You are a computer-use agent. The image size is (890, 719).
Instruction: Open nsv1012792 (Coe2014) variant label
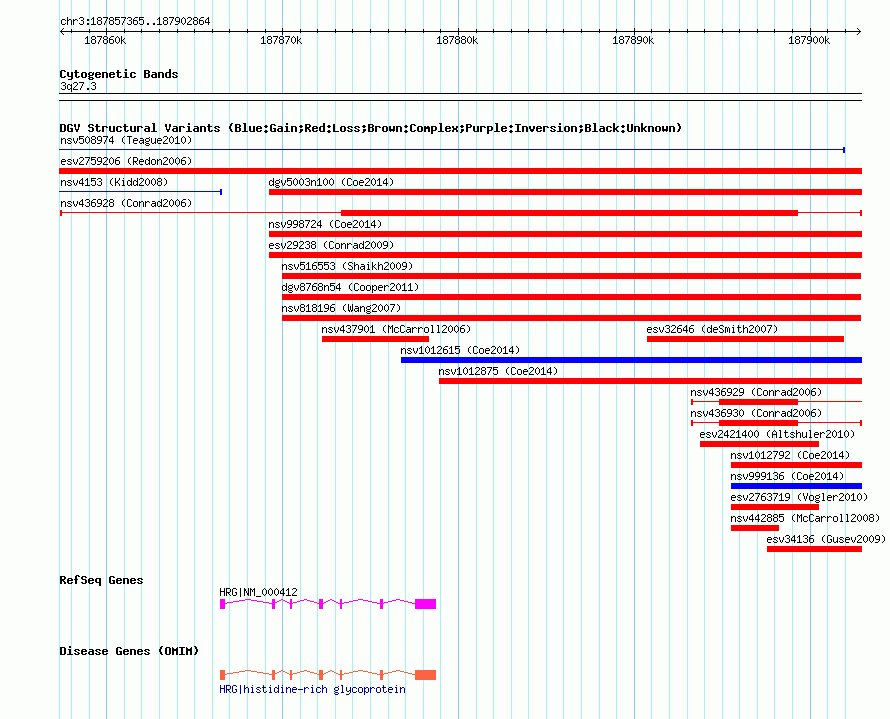coord(790,455)
